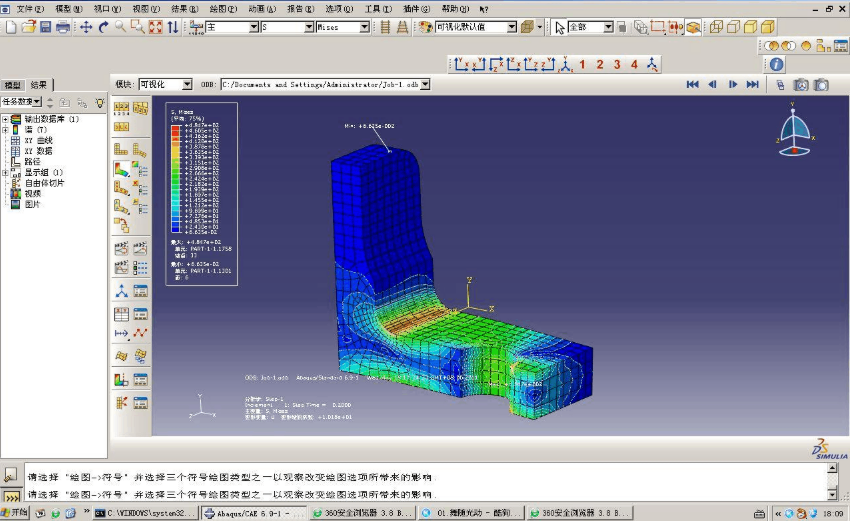850x521 pixels.
Task: Select the Pan view tool
Action: tap(86, 27)
